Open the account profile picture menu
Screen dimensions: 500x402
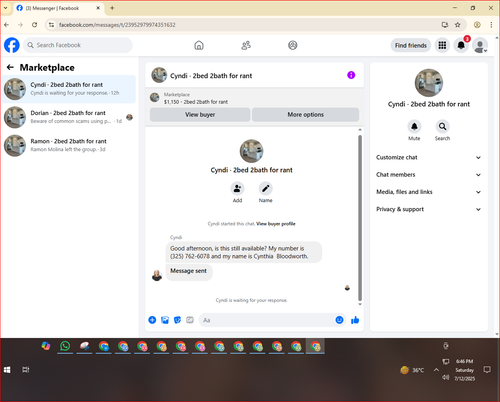pos(480,46)
